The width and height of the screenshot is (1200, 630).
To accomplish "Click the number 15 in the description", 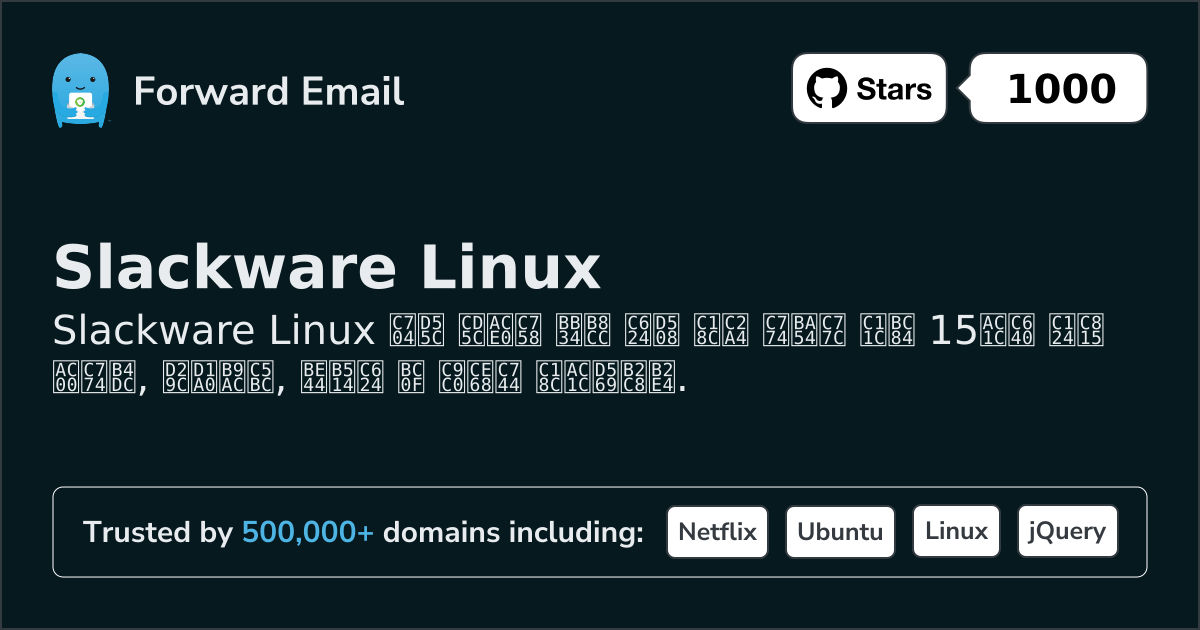I will coord(954,328).
